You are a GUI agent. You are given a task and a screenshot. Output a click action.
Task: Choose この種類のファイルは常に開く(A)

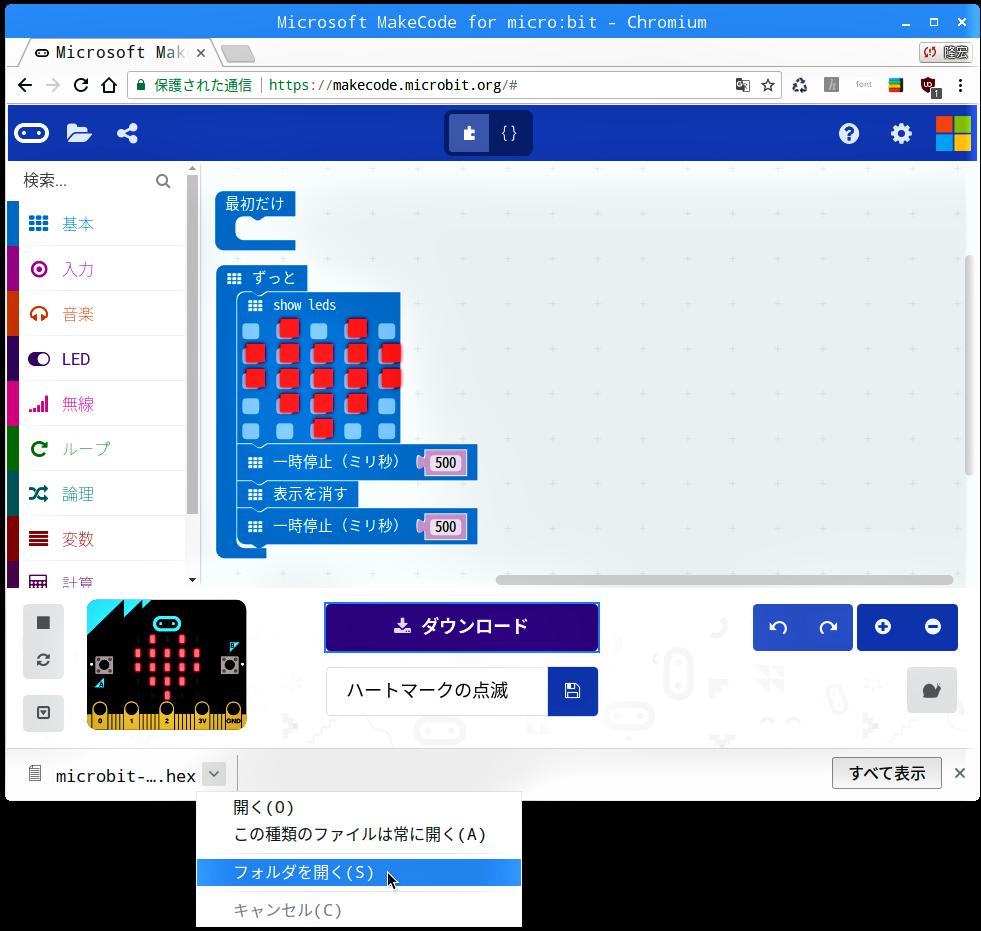(x=358, y=835)
